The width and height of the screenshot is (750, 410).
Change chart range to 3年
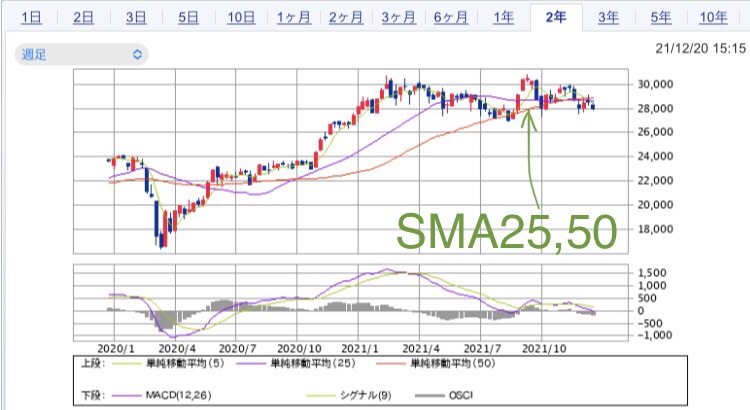[608, 18]
